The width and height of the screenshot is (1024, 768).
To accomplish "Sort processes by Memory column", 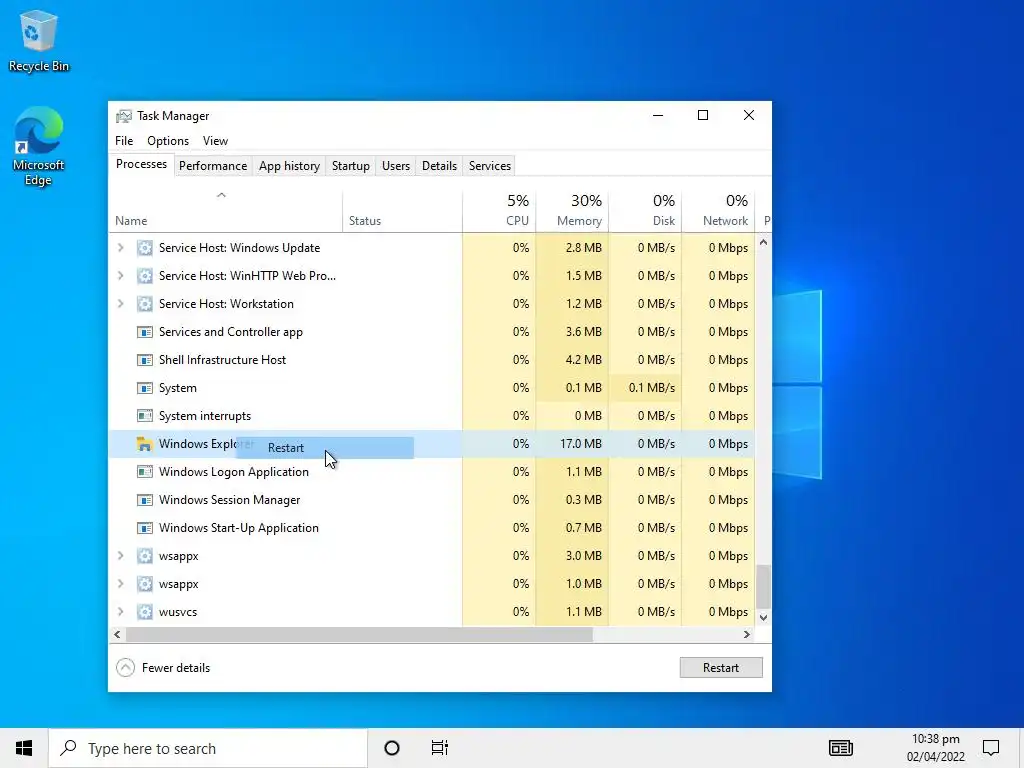I will coord(572,211).
